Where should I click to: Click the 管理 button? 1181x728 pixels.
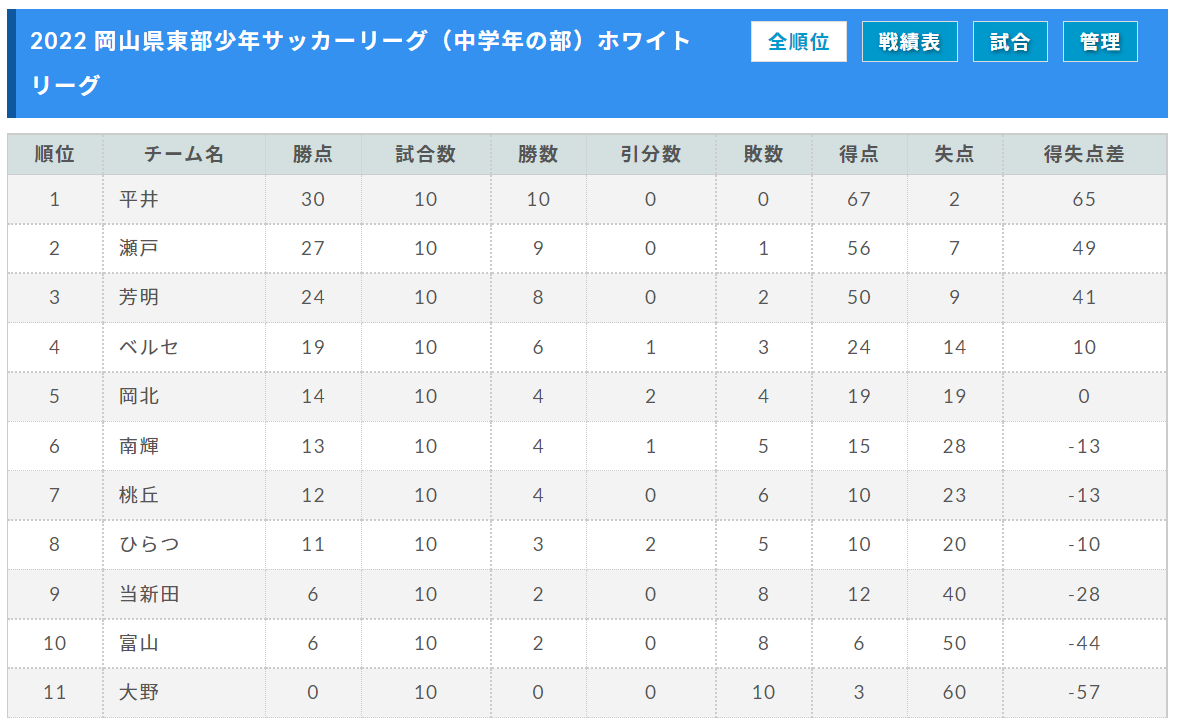click(1100, 41)
